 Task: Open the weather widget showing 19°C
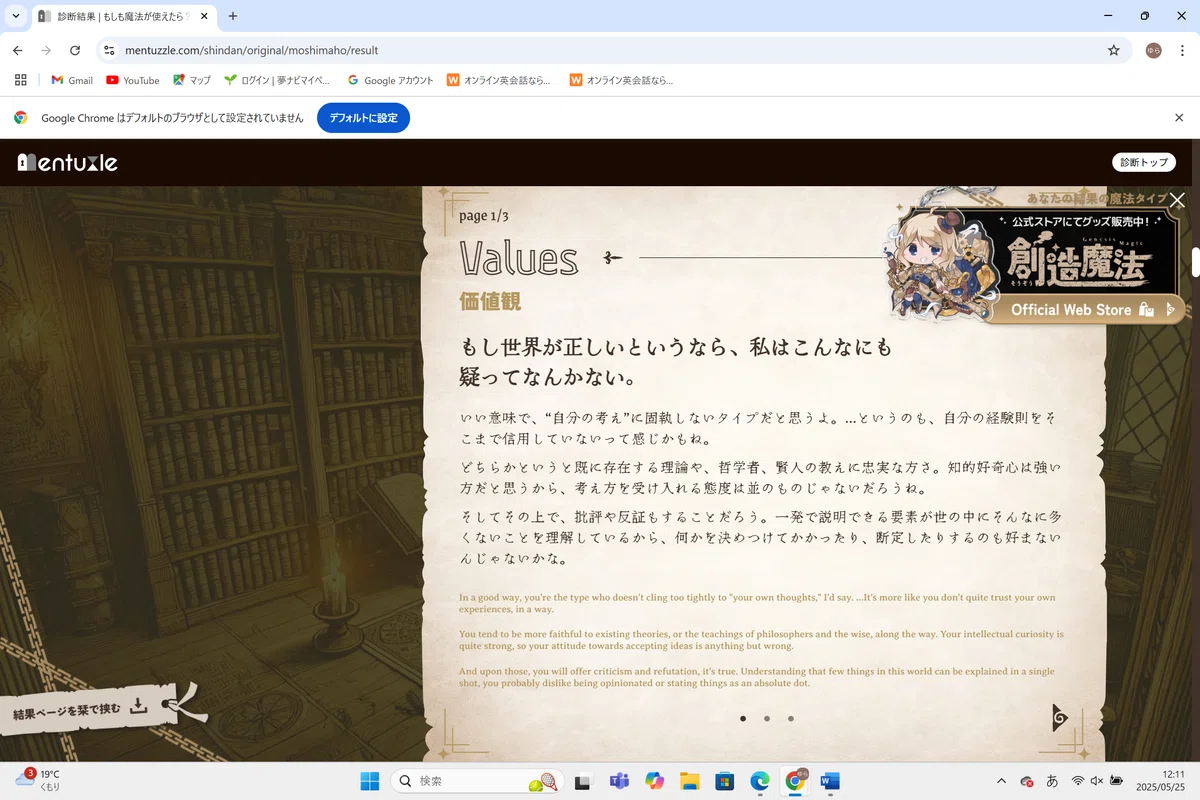pos(40,781)
